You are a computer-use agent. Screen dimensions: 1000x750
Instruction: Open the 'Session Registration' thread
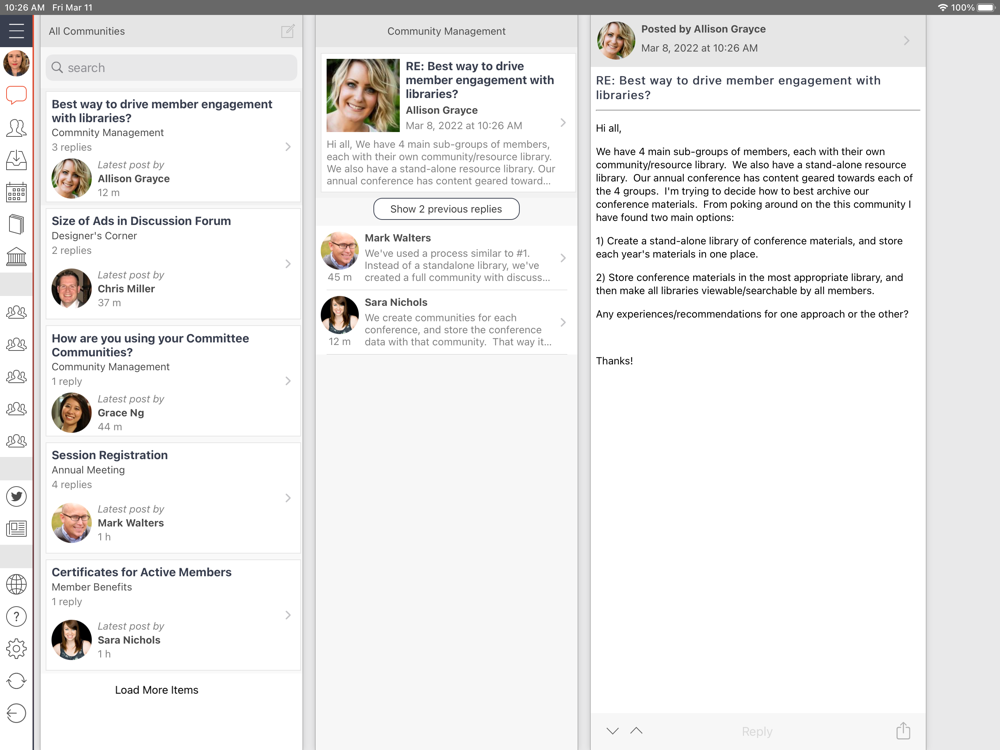tap(173, 497)
